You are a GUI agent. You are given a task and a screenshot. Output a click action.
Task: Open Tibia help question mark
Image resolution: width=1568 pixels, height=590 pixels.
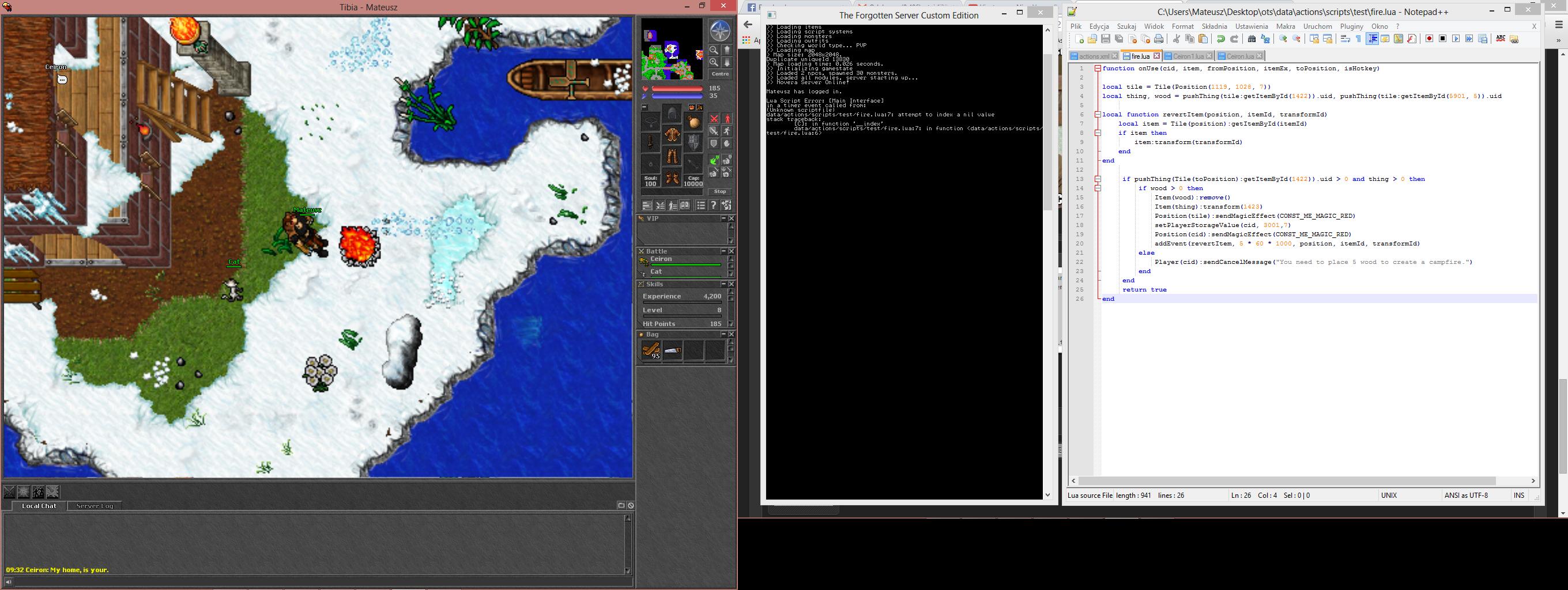tap(714, 206)
